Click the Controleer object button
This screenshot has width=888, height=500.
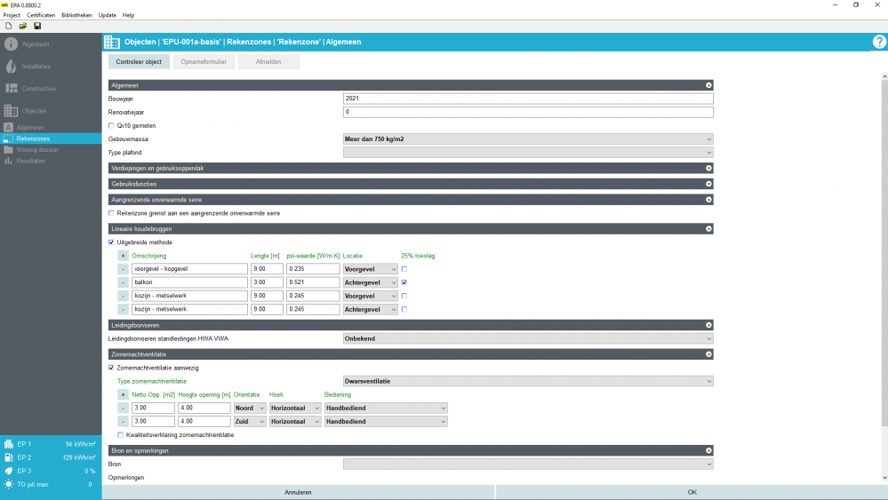click(x=138, y=62)
